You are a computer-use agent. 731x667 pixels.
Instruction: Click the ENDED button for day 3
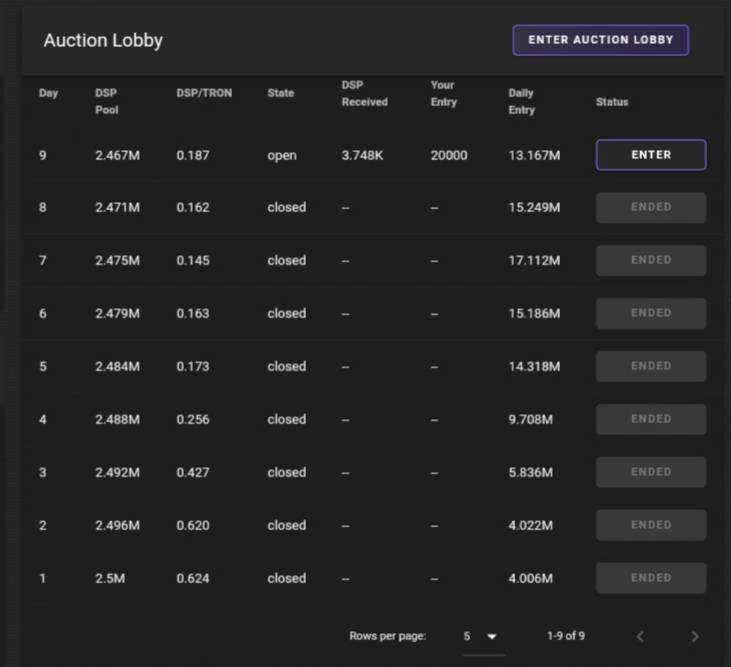[x=651, y=472]
